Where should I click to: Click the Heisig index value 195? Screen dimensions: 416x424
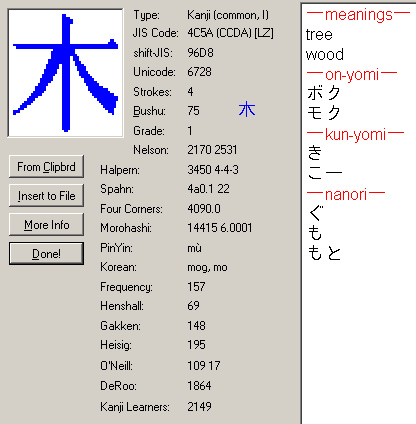pyautogui.click(x=196, y=345)
